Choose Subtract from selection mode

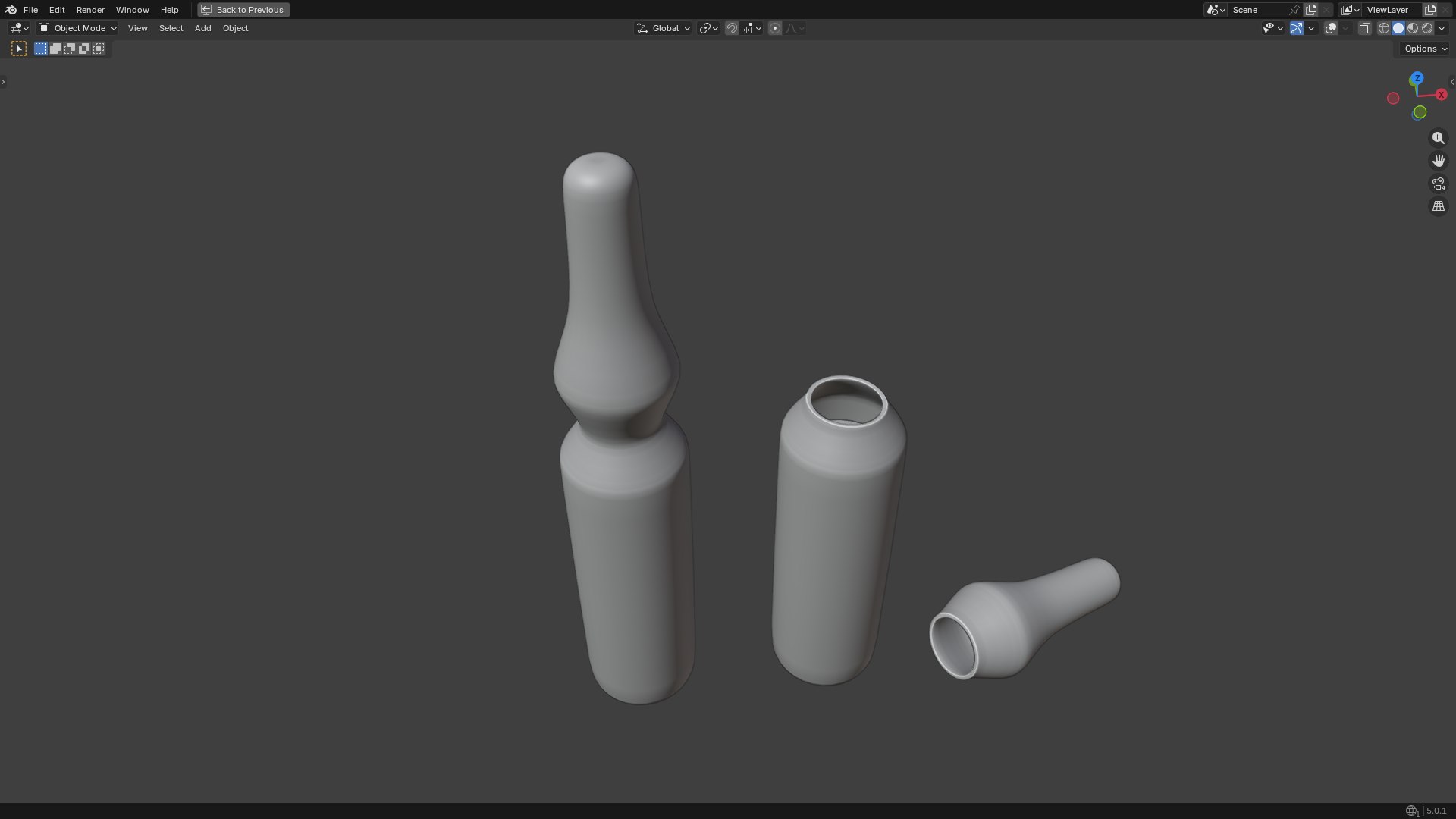(x=70, y=49)
